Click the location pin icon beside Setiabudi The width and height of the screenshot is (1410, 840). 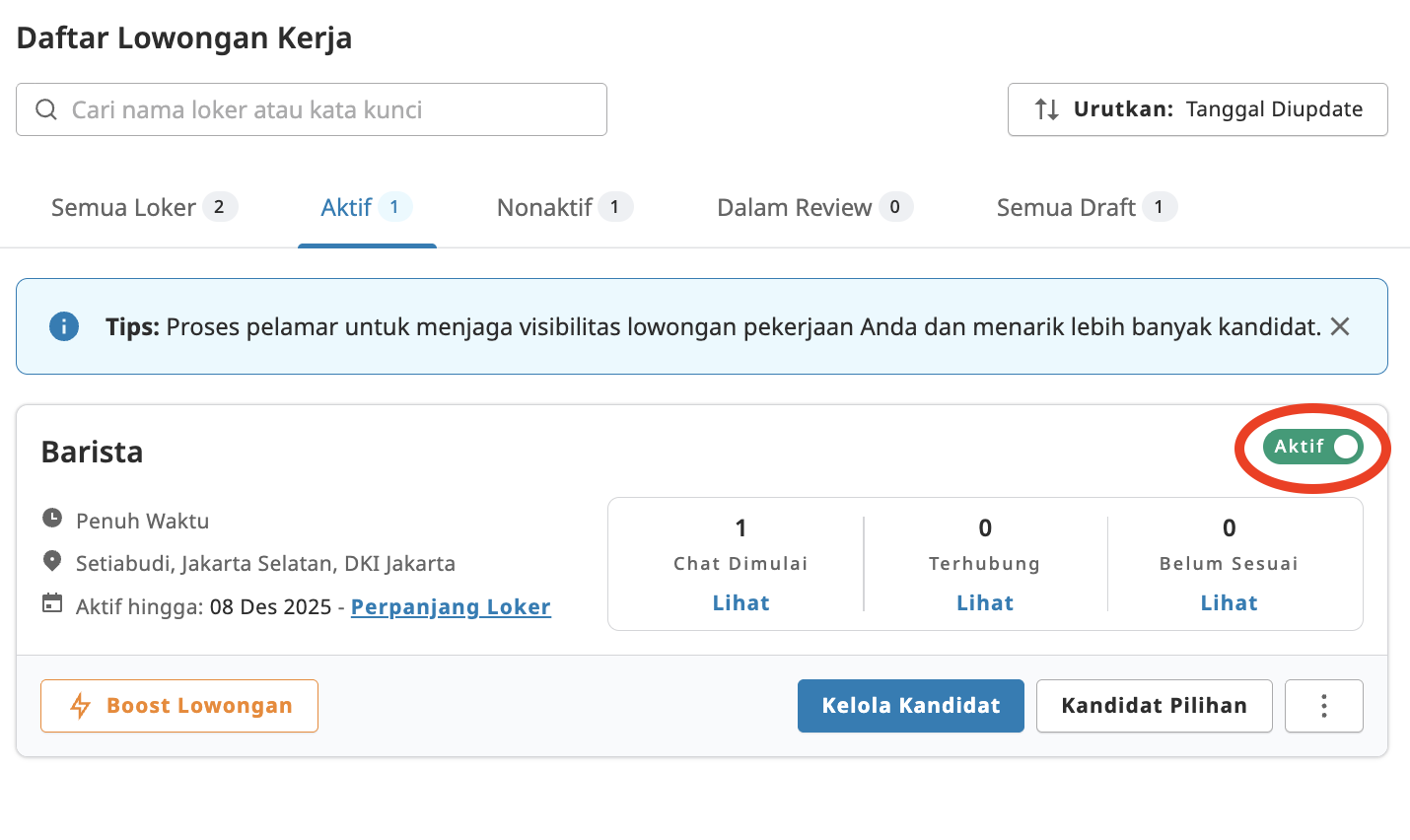point(51,562)
